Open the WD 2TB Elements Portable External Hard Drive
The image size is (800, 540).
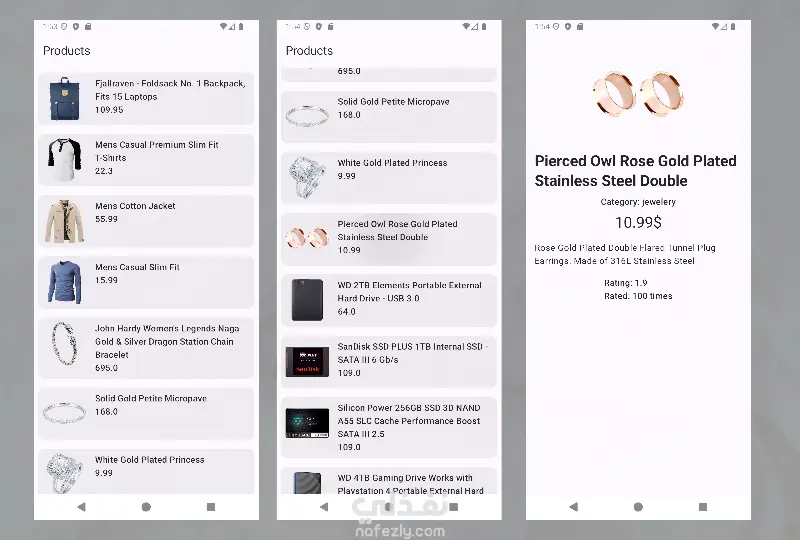(389, 300)
